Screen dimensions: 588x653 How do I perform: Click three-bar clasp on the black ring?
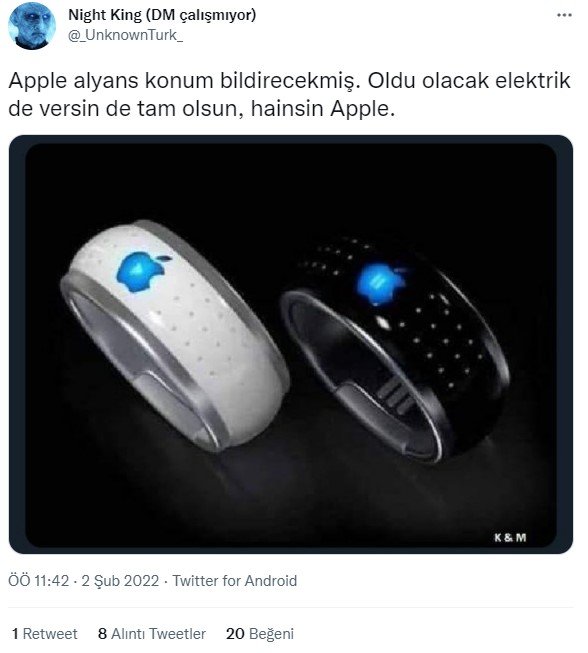click(396, 396)
